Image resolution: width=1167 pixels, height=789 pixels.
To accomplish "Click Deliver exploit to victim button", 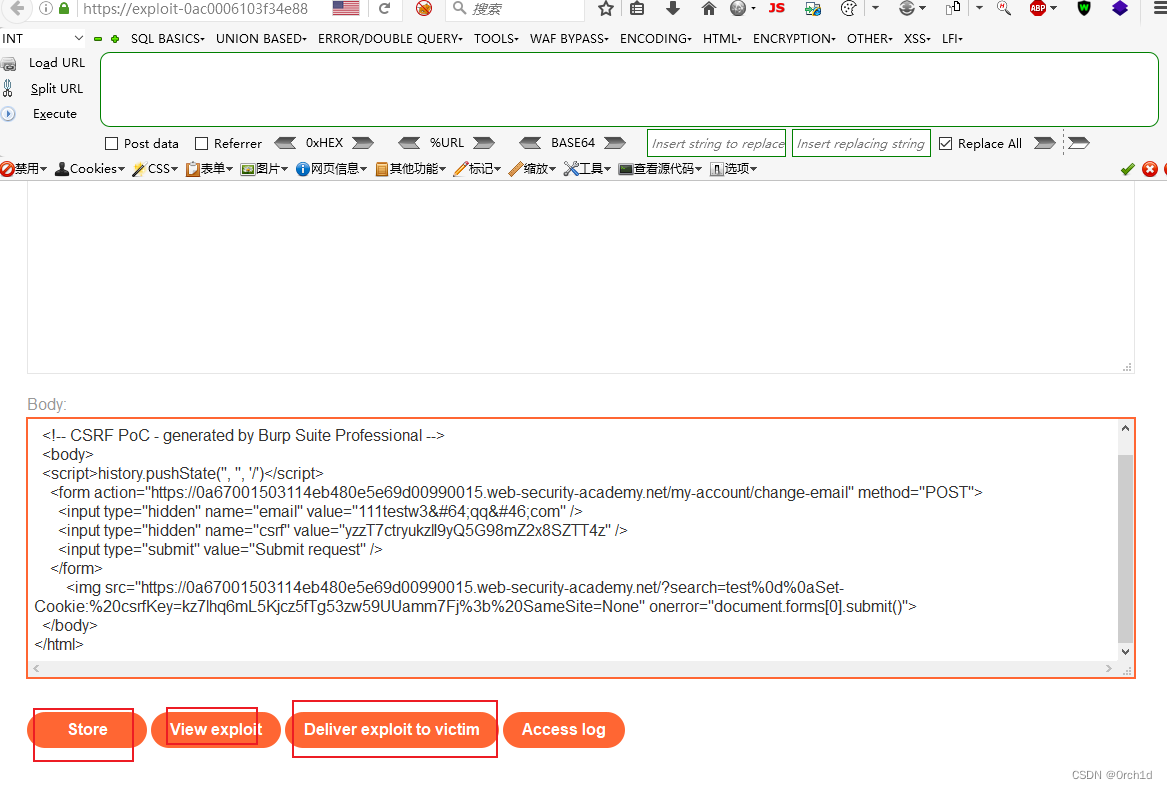I will [x=391, y=729].
